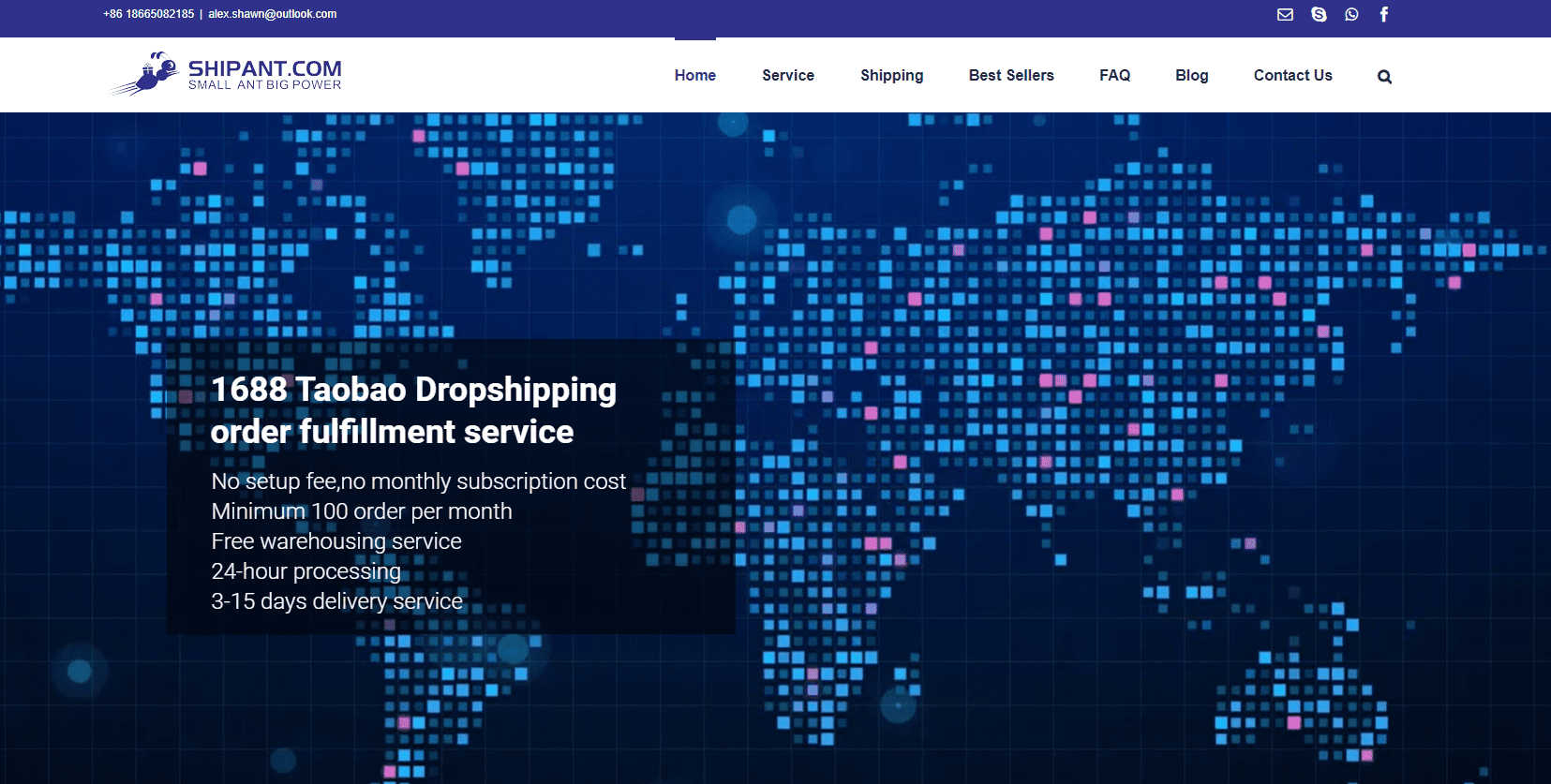Open the WhatsApp icon link
1551x784 pixels.
click(1351, 14)
